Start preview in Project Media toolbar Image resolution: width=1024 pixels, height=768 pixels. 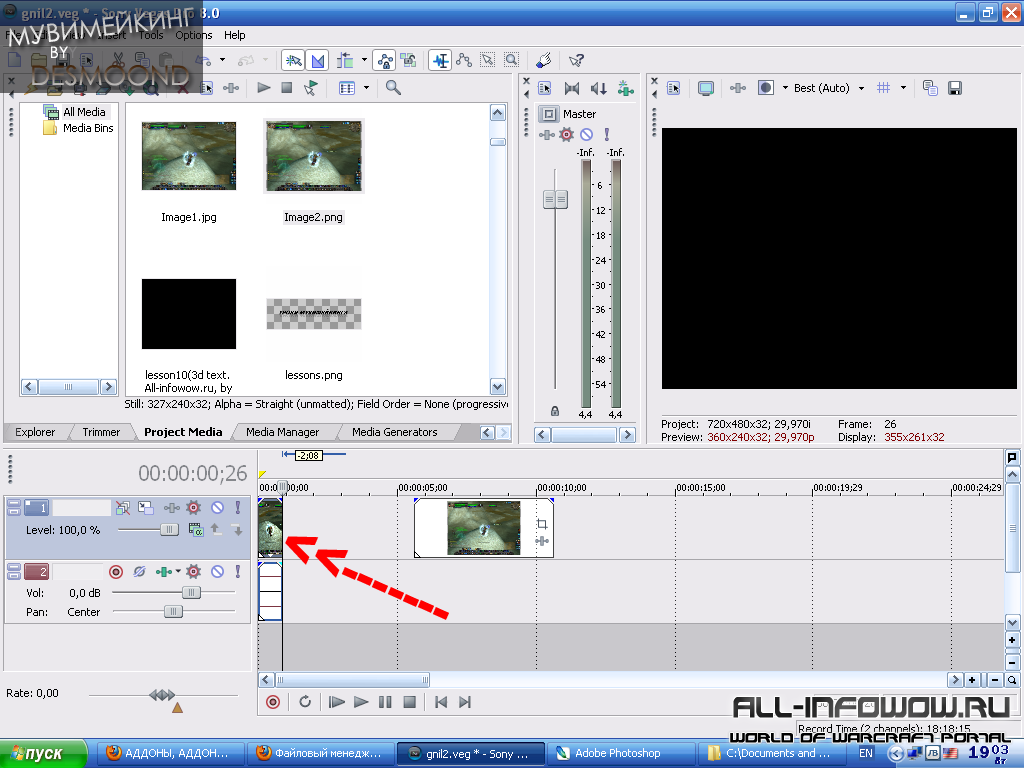click(264, 88)
